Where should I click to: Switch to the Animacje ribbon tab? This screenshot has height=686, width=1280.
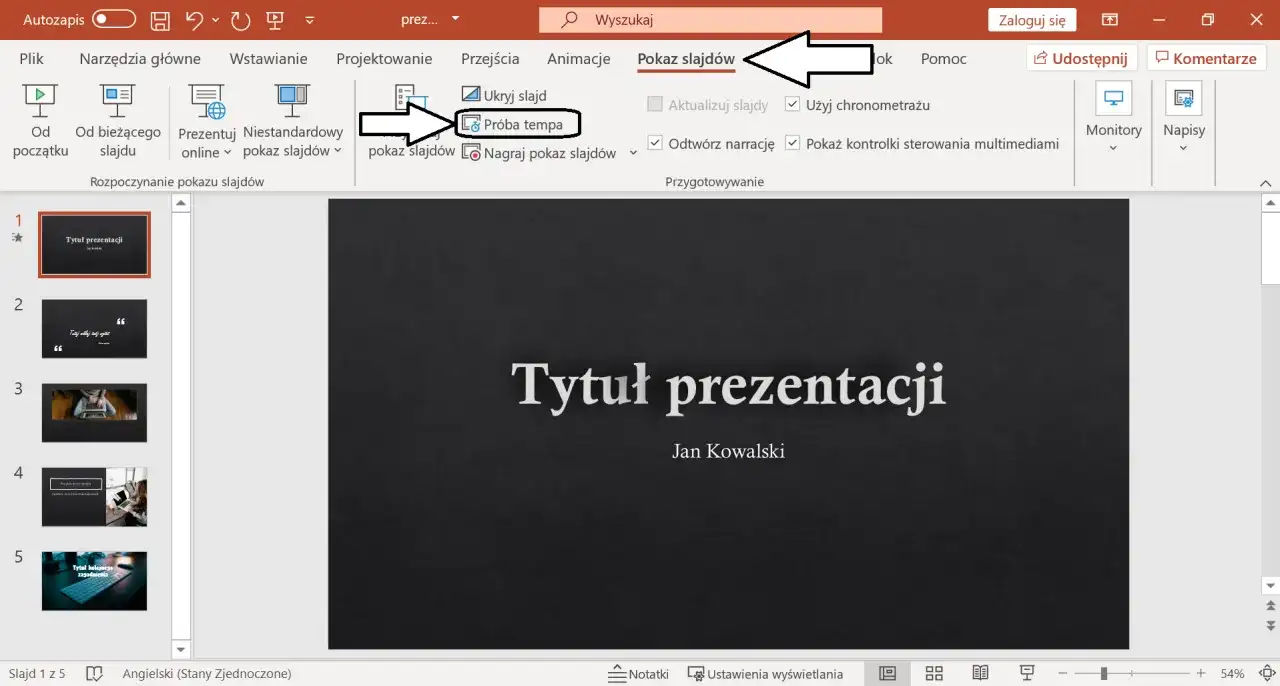(x=578, y=58)
